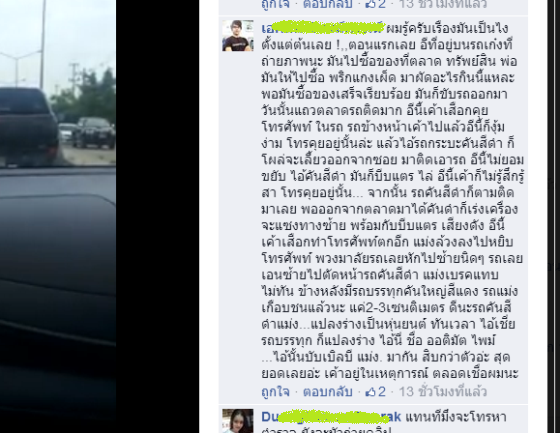Click the thumbs-up icon below the long comment

tap(370, 392)
